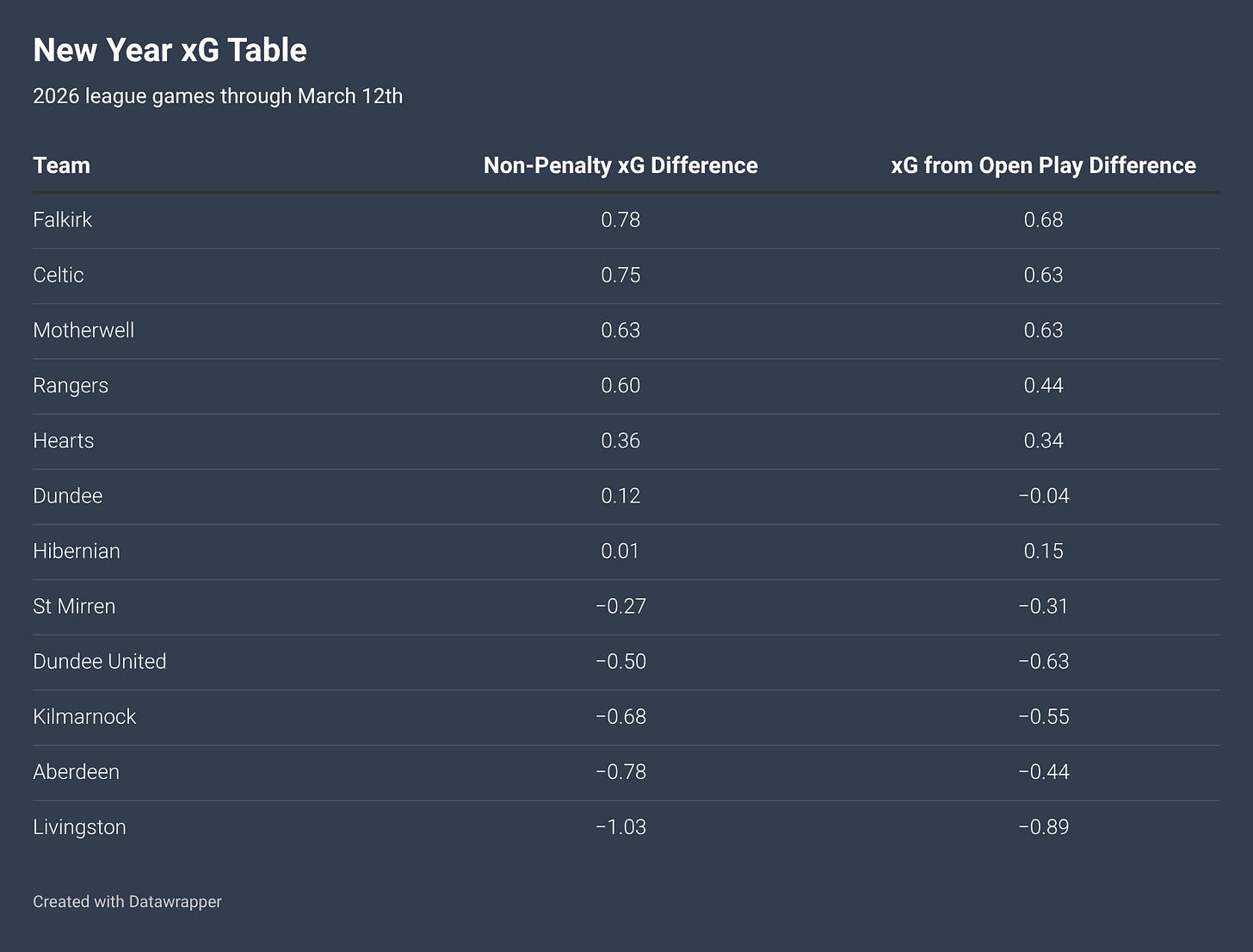
Task: Click Celtic's open play value 0.63
Action: 1043,275
